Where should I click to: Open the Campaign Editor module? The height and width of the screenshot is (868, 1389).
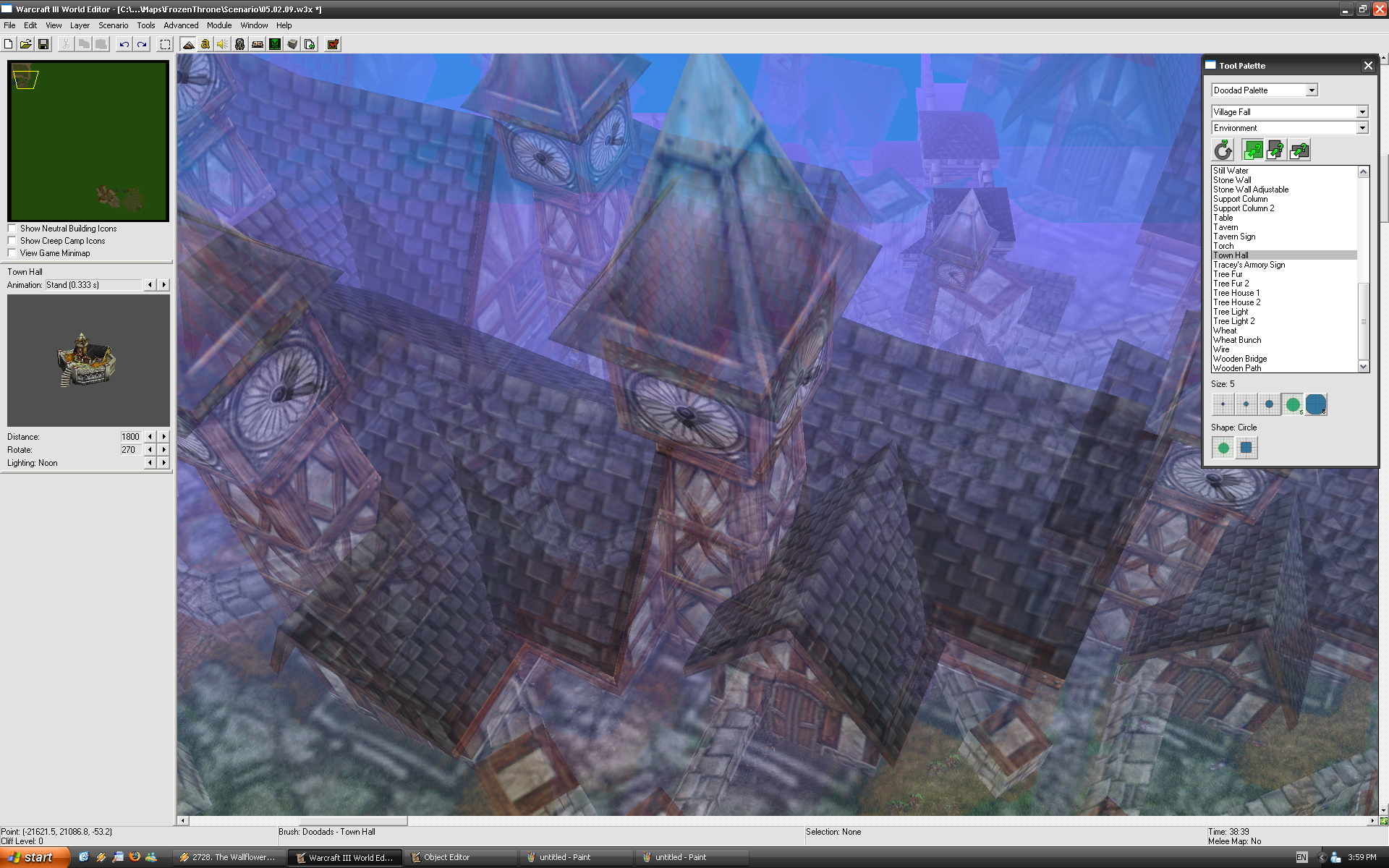258,44
